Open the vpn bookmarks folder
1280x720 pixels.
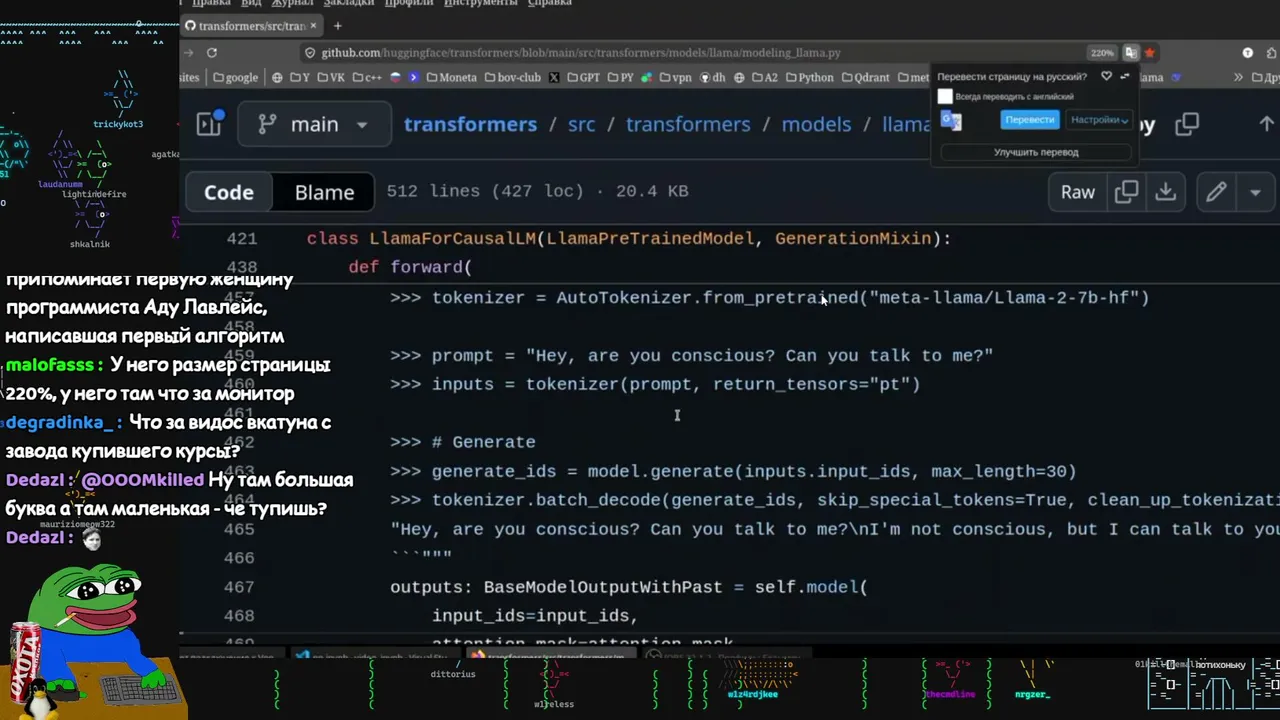point(675,77)
